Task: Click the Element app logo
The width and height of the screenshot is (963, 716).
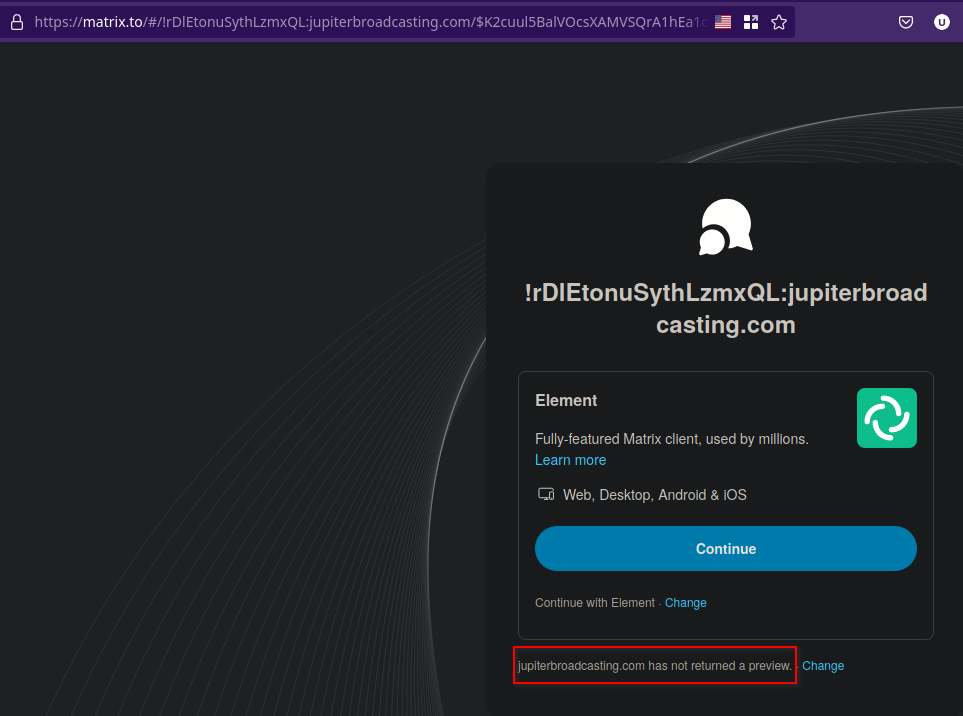Action: (x=887, y=418)
